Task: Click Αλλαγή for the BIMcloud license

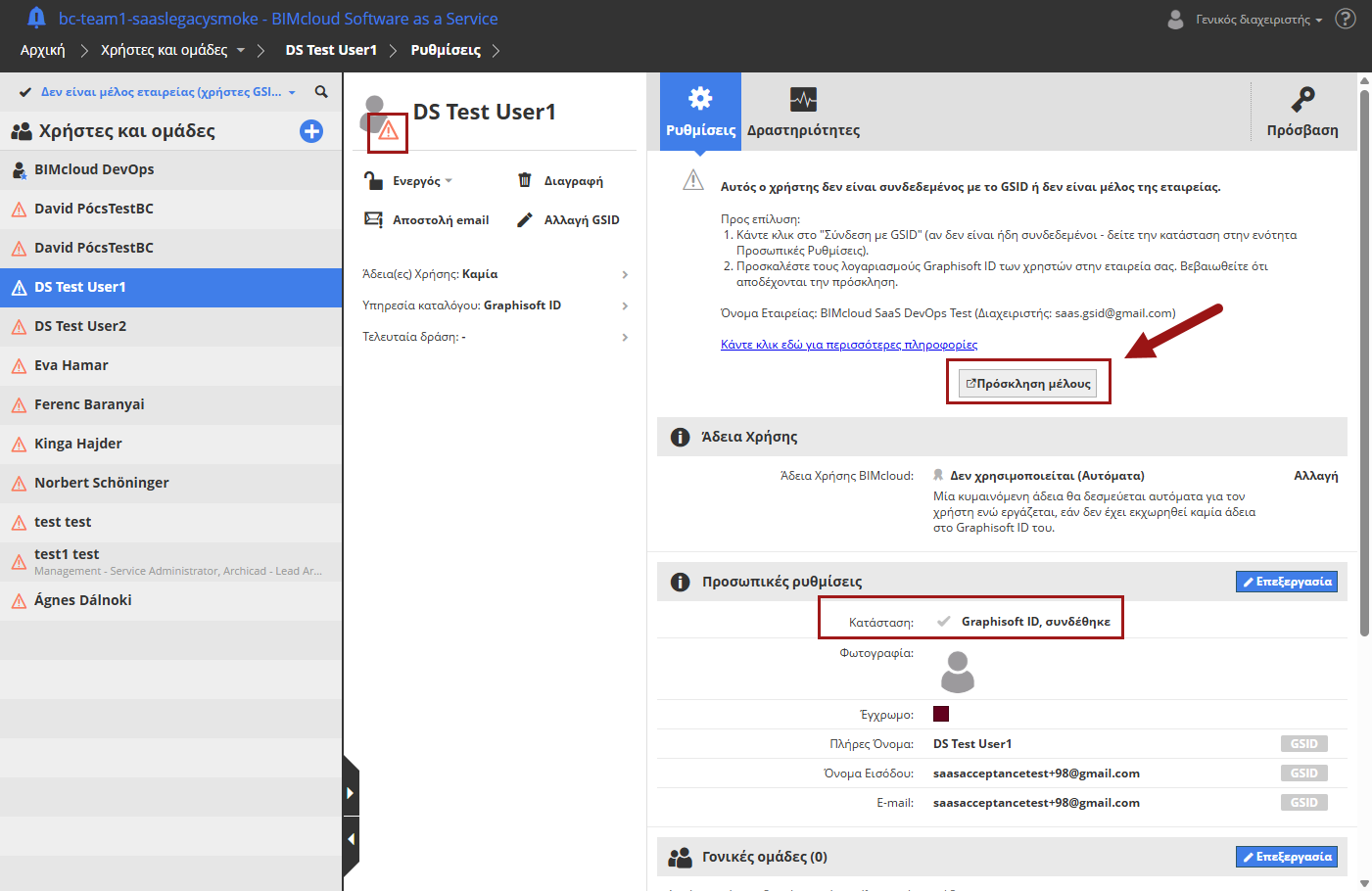Action: click(1315, 476)
